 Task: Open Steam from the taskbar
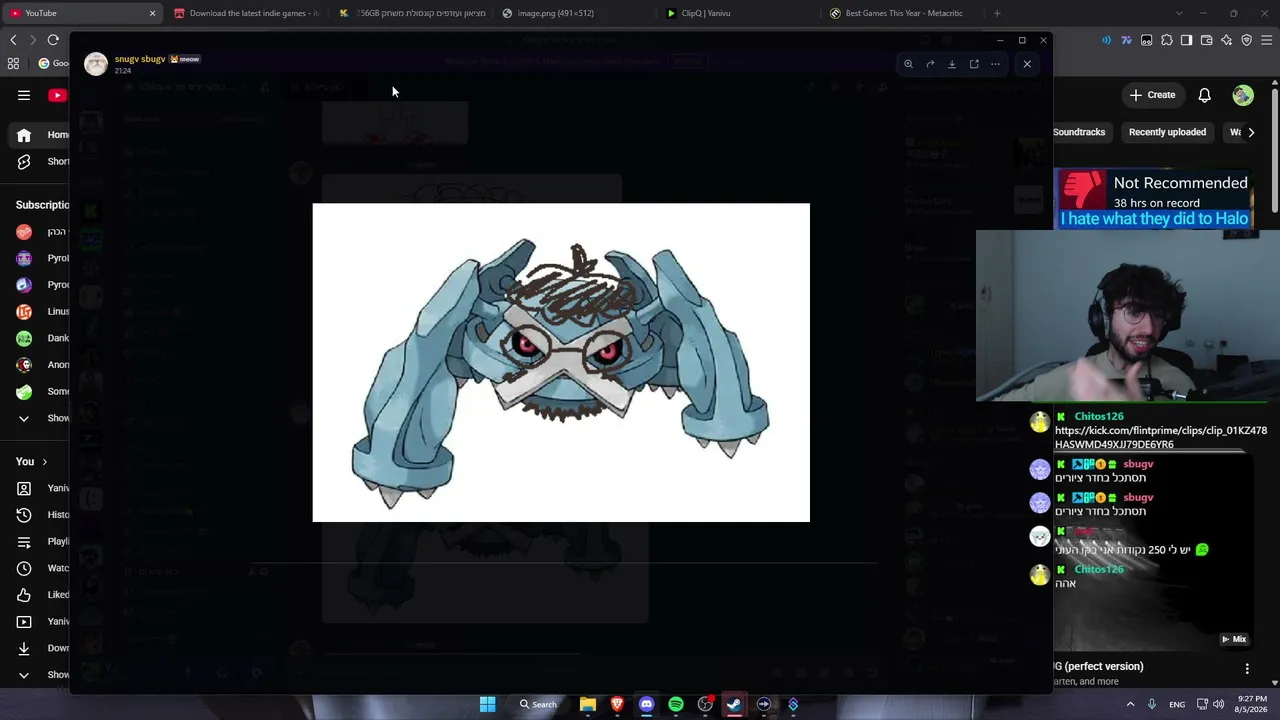734,704
